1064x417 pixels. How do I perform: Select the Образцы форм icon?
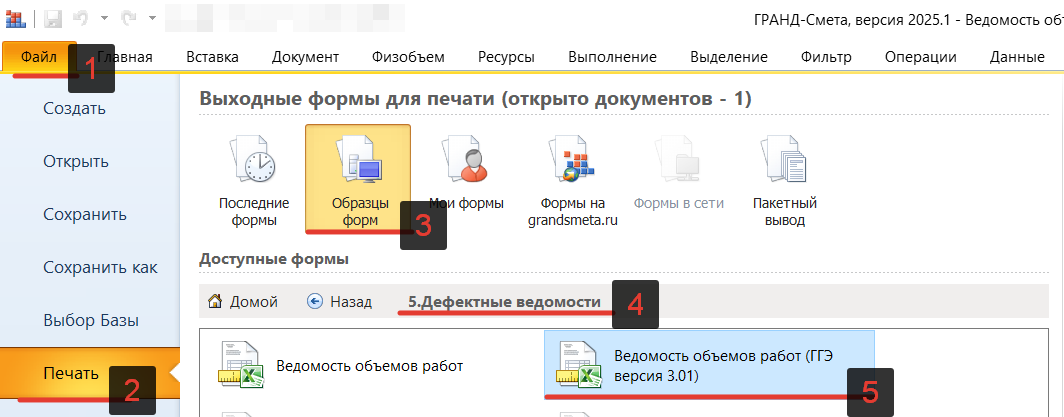tap(358, 178)
